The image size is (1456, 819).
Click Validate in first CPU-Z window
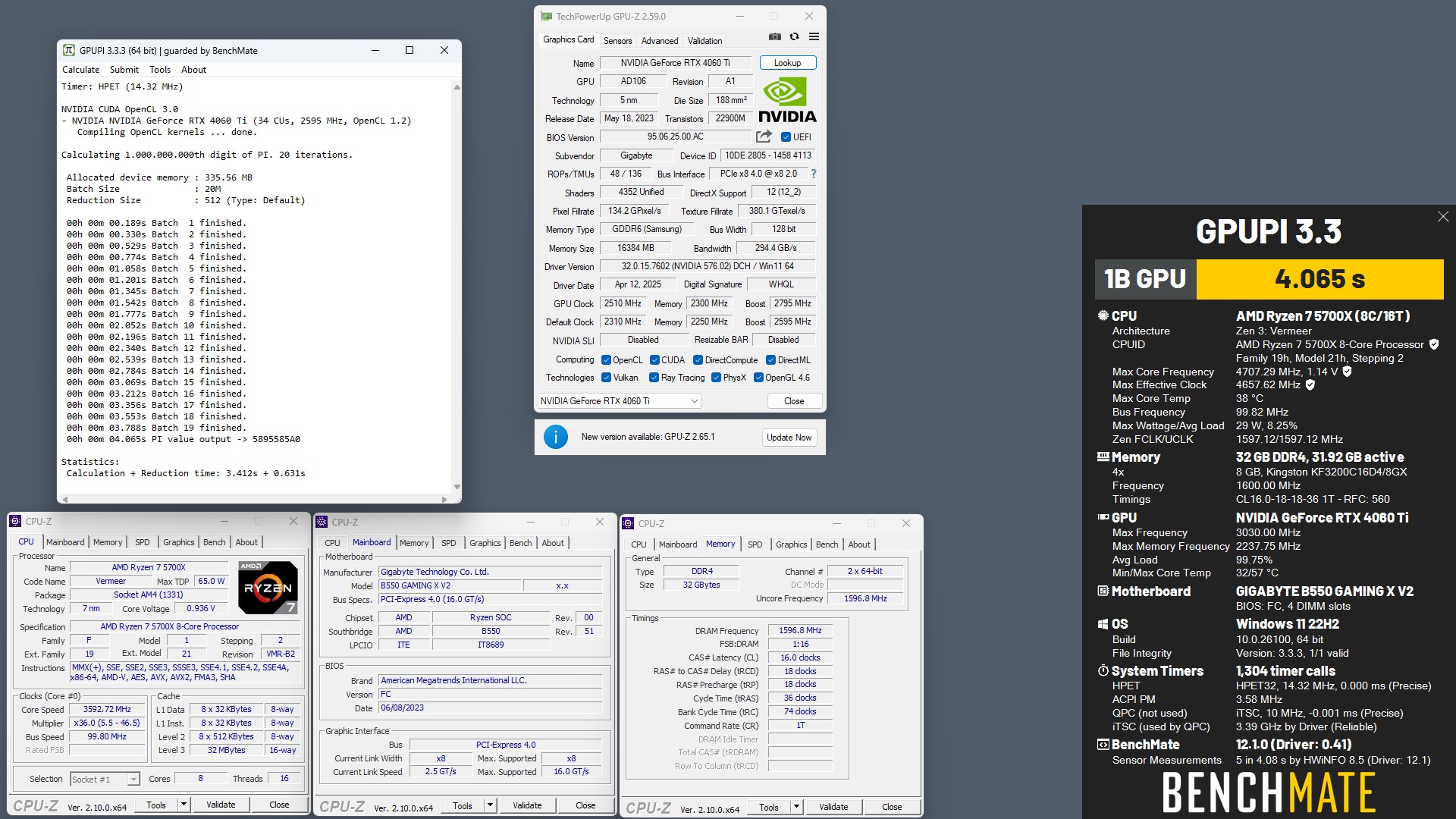pos(221,805)
